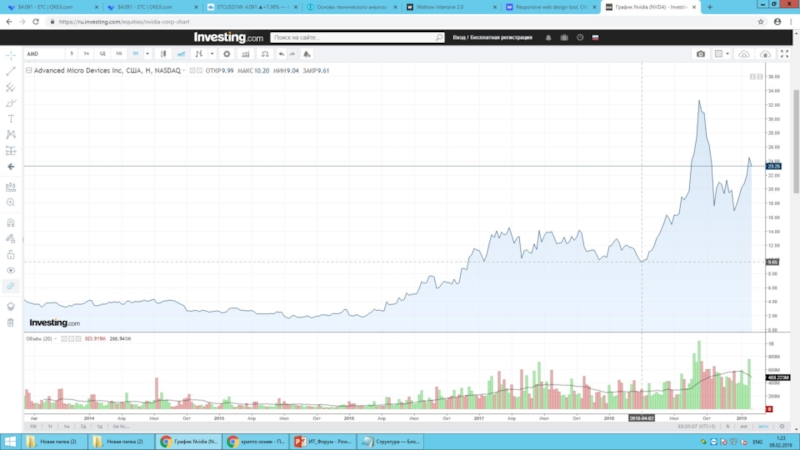Click the zoom in magnifier tool
800x450 pixels.
coord(11,202)
